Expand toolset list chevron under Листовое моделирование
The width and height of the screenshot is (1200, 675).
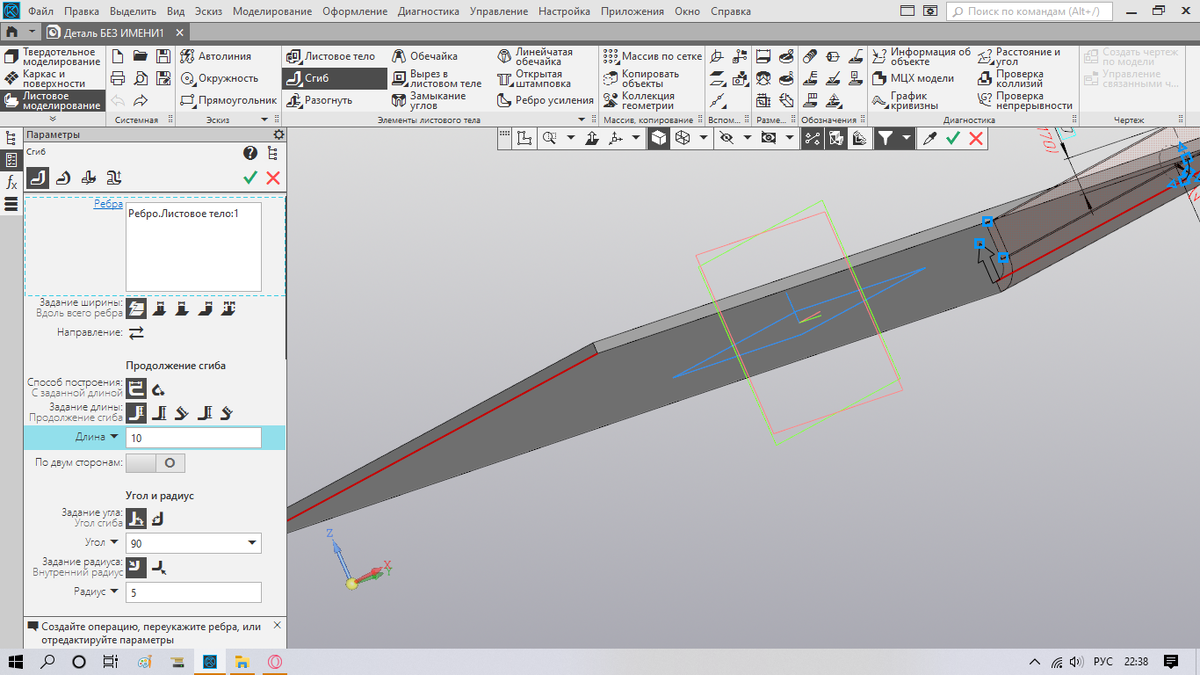coord(52,119)
